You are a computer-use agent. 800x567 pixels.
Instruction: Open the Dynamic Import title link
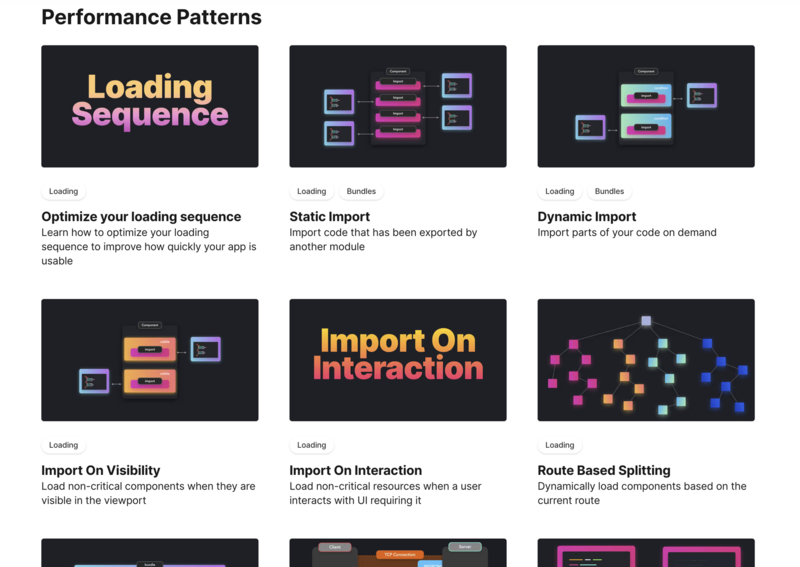pos(587,216)
